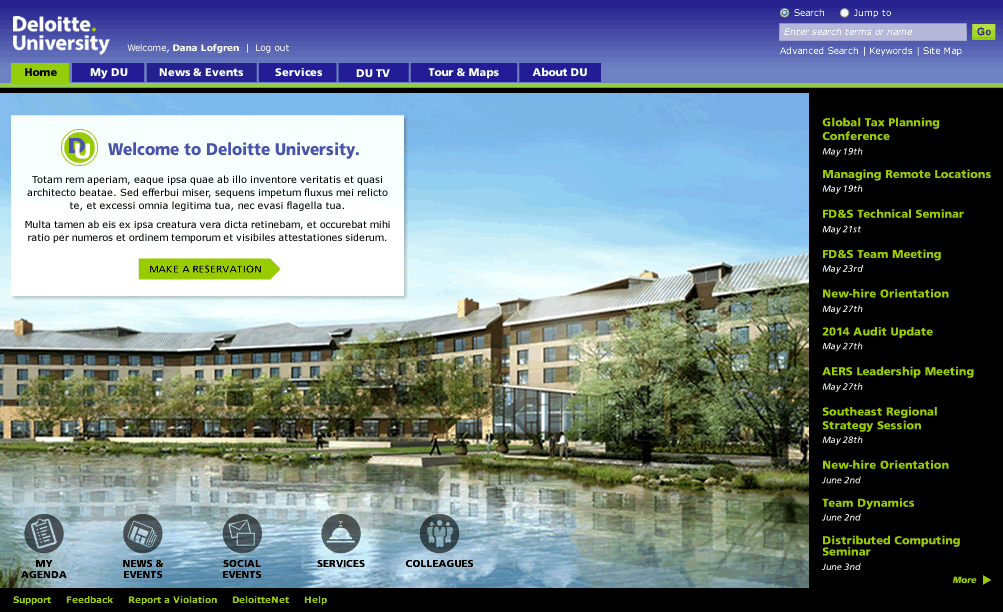
Task: Click the Welcome to Deloitte University heading
Action: 233,149
